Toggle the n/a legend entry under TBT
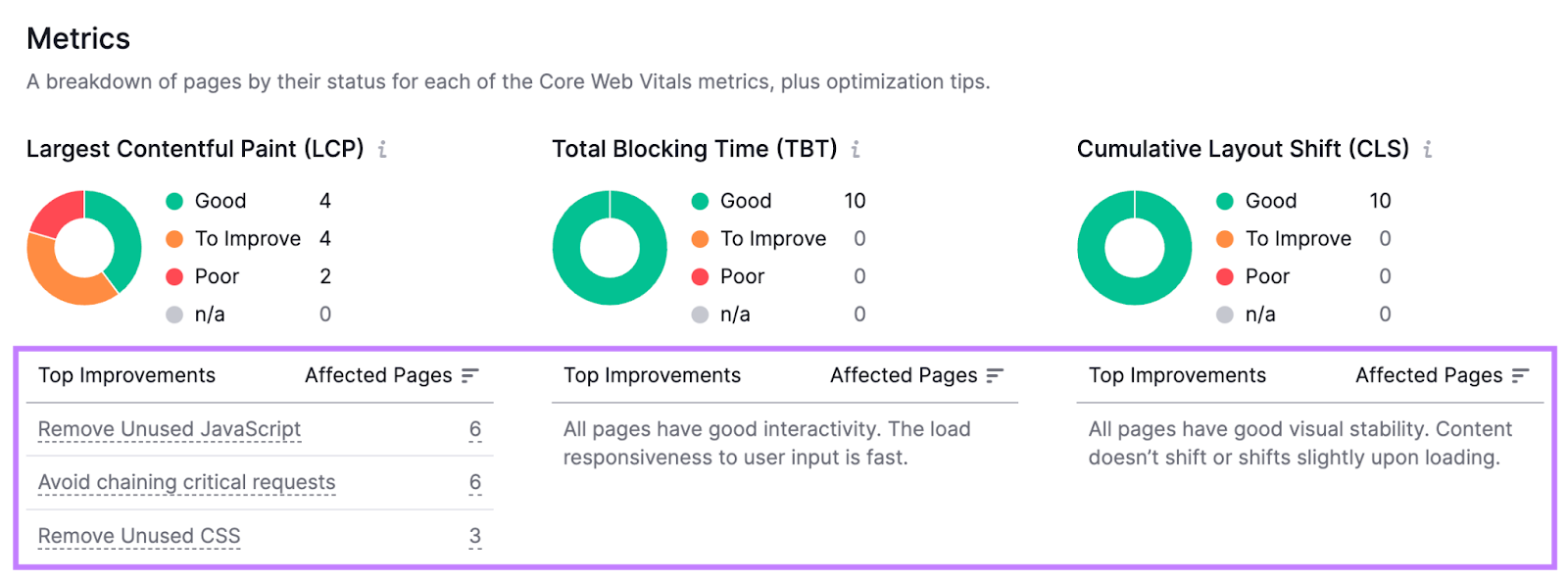The image size is (1568, 581). pyautogui.click(x=735, y=315)
